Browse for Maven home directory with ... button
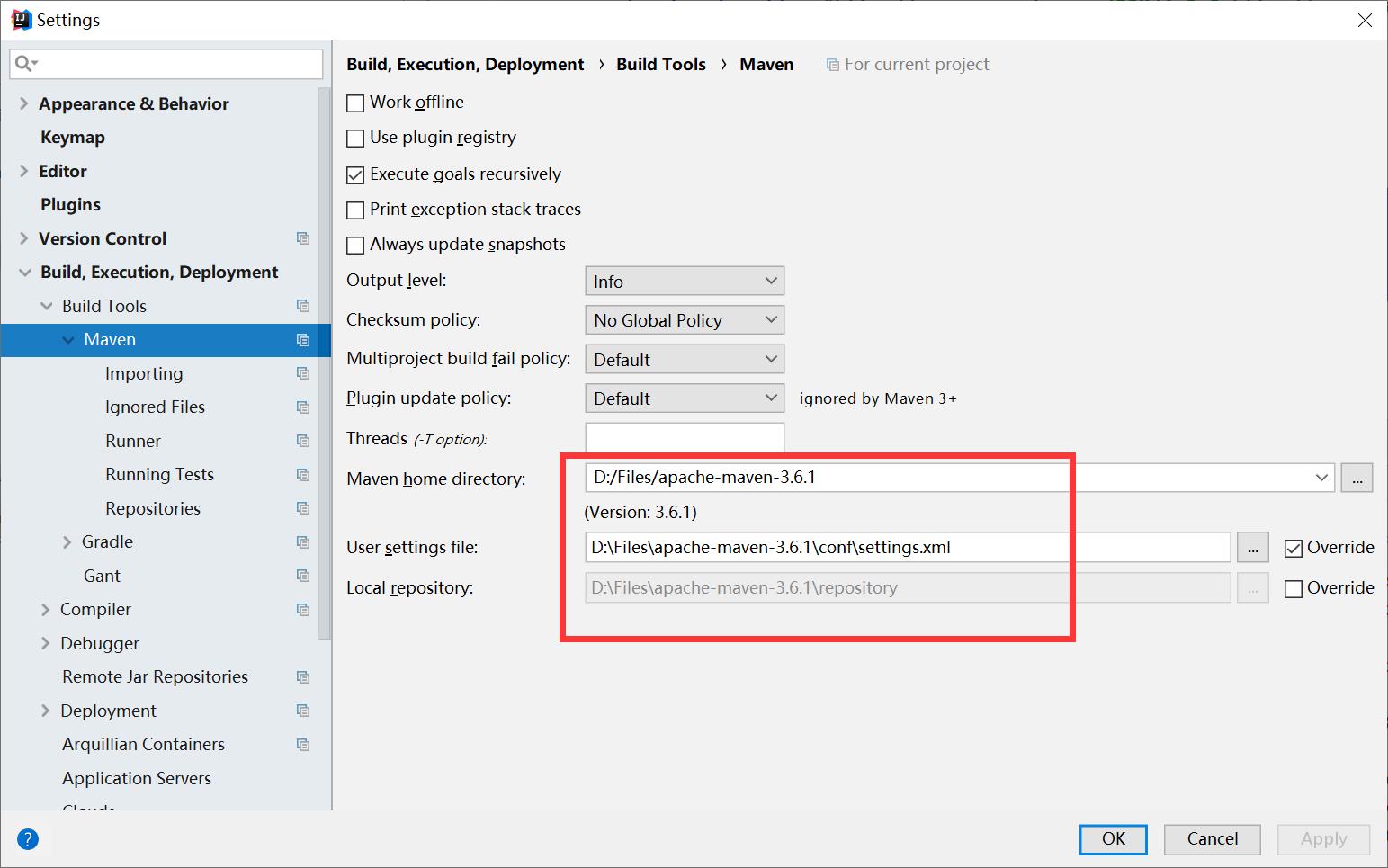 click(x=1357, y=478)
